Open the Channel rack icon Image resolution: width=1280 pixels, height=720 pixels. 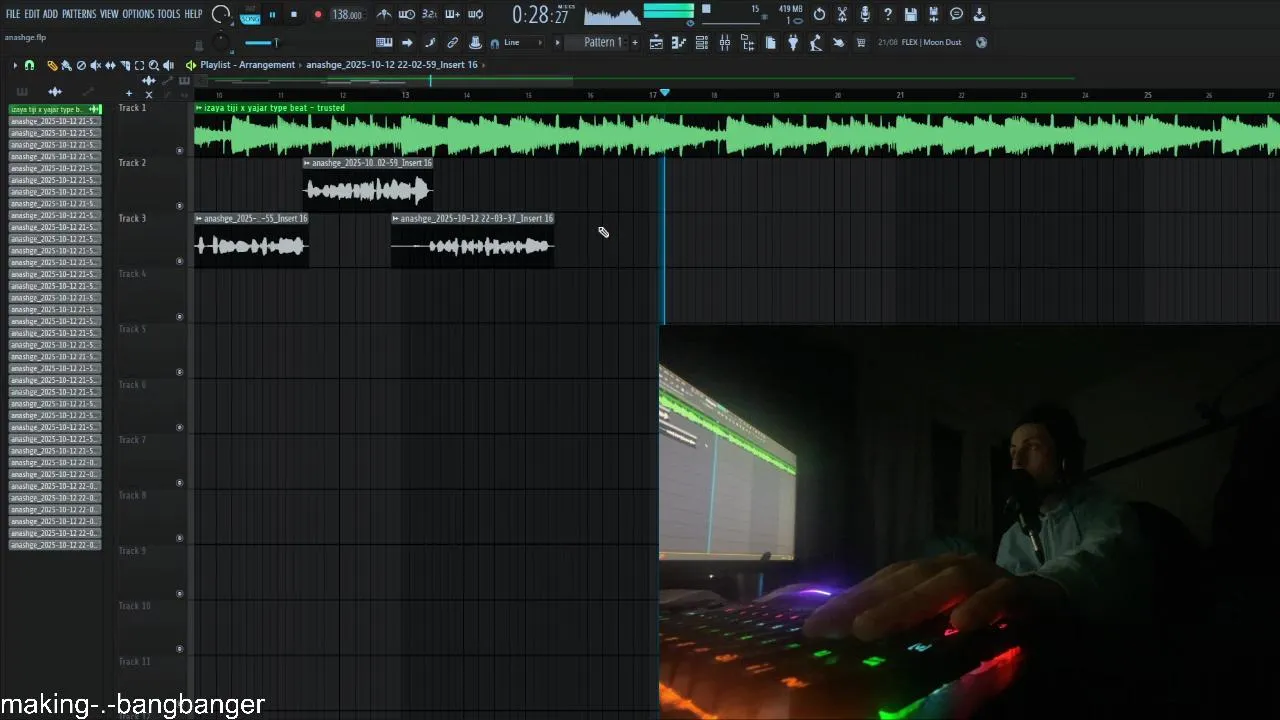[x=702, y=42]
